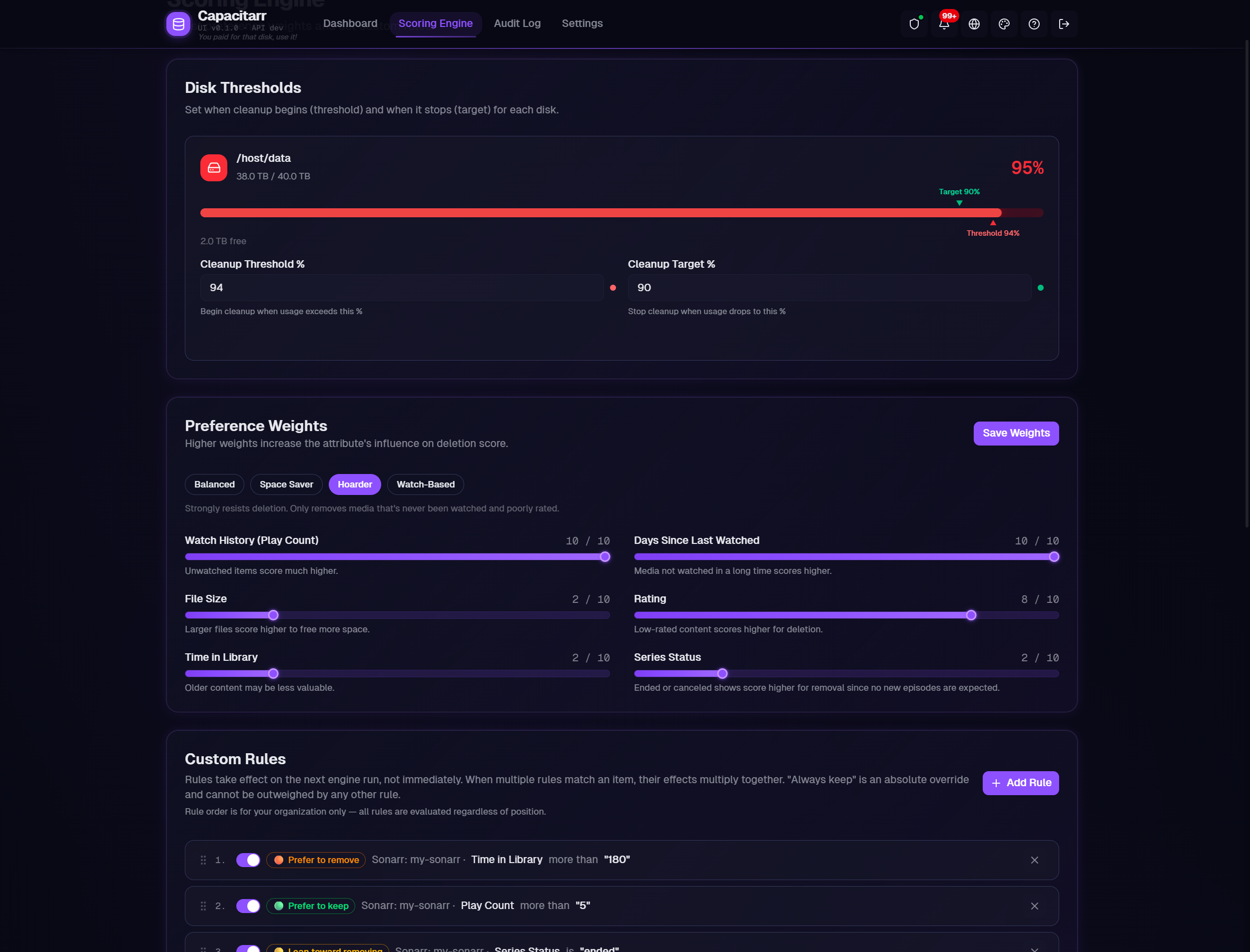
Task: Click the logout icon
Action: [x=1064, y=24]
